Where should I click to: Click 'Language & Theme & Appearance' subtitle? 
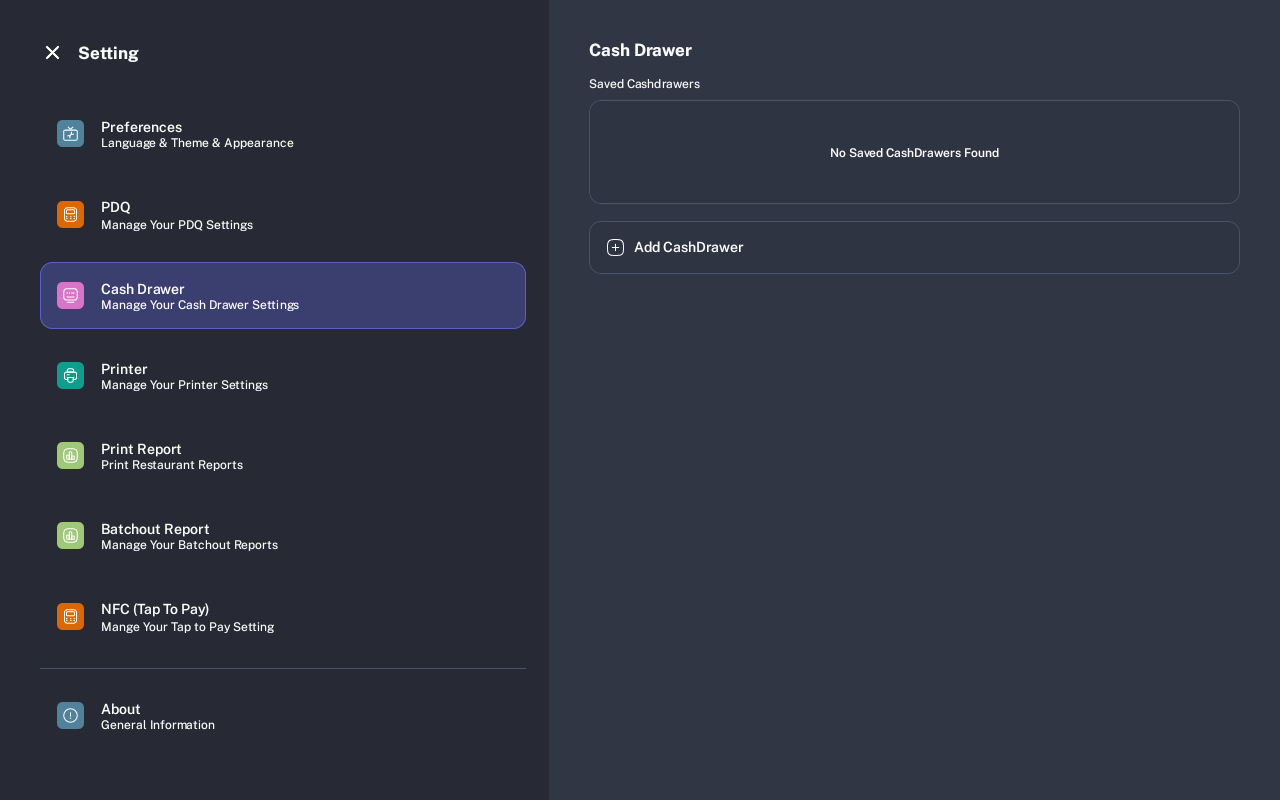tap(197, 143)
